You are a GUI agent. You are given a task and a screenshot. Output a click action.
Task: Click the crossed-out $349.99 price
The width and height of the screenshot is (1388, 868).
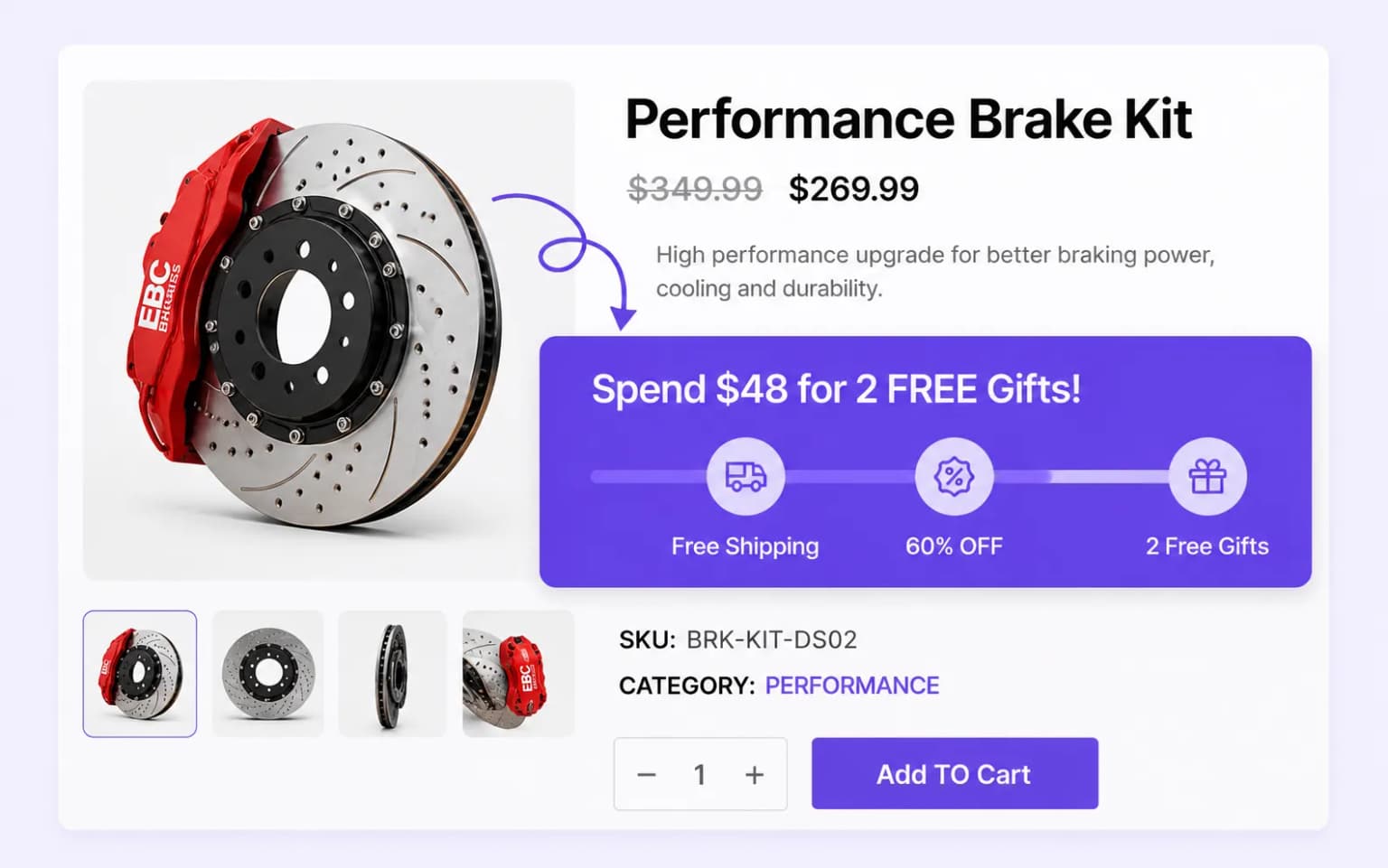[696, 189]
